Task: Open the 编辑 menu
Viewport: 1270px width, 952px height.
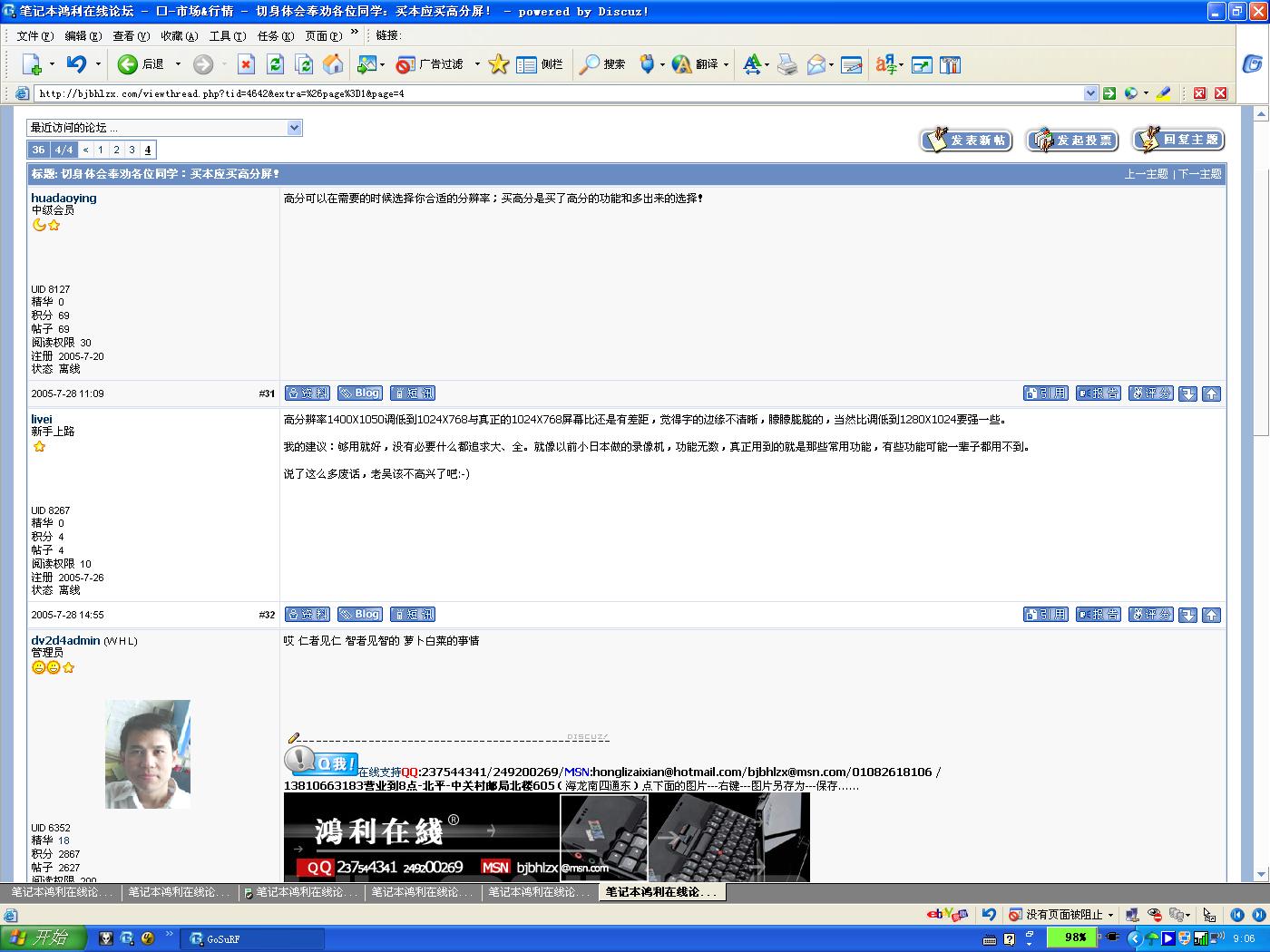Action: [x=83, y=35]
